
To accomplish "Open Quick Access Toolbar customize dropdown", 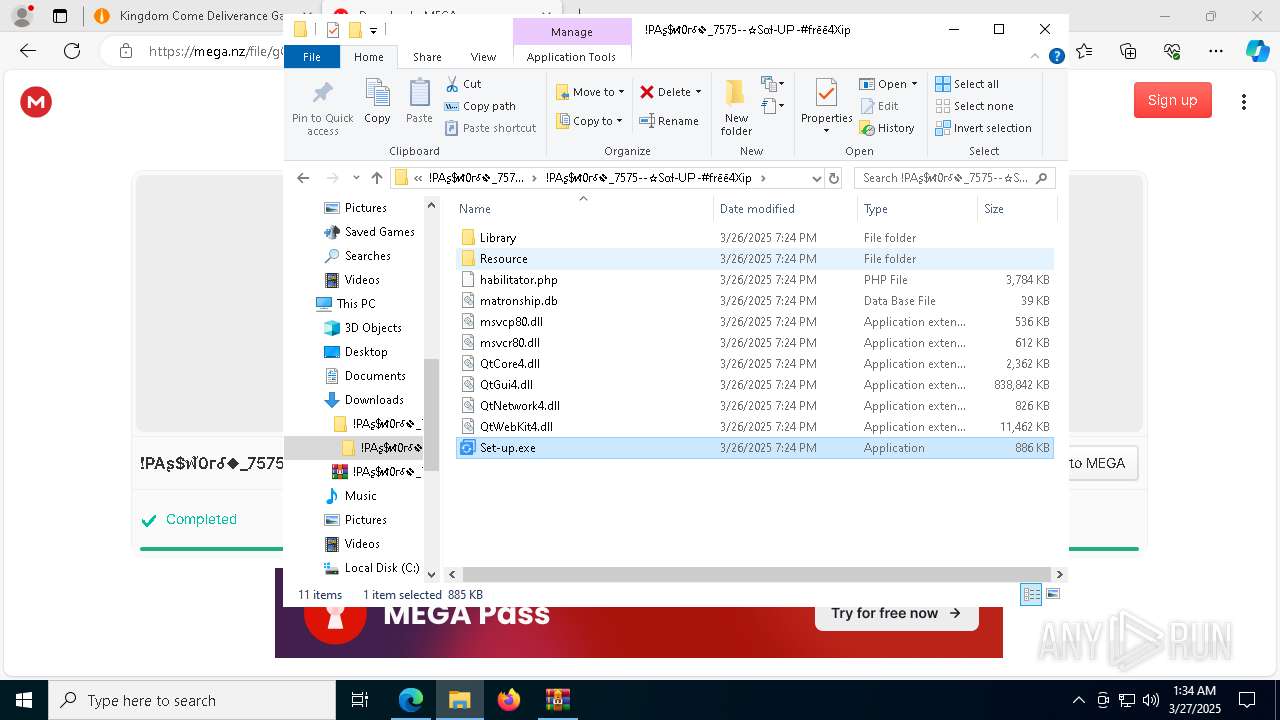I will click(373, 30).
